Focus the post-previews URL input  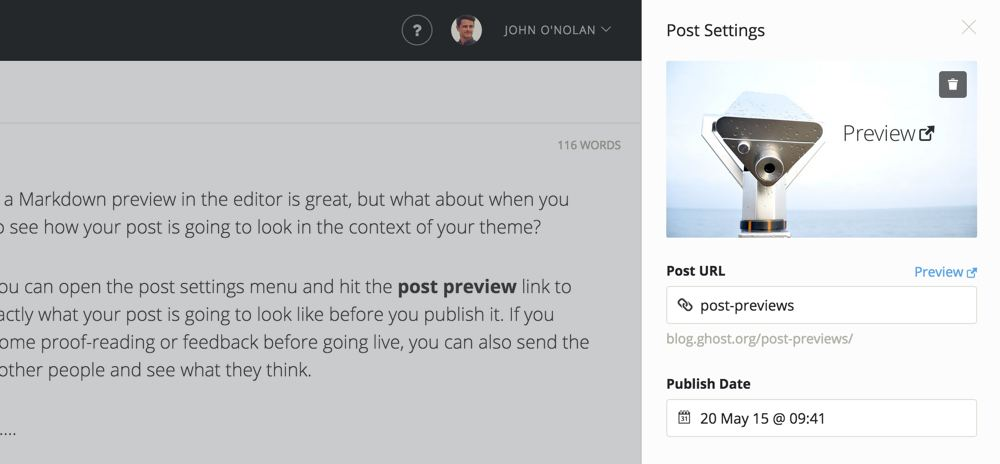[x=821, y=305]
